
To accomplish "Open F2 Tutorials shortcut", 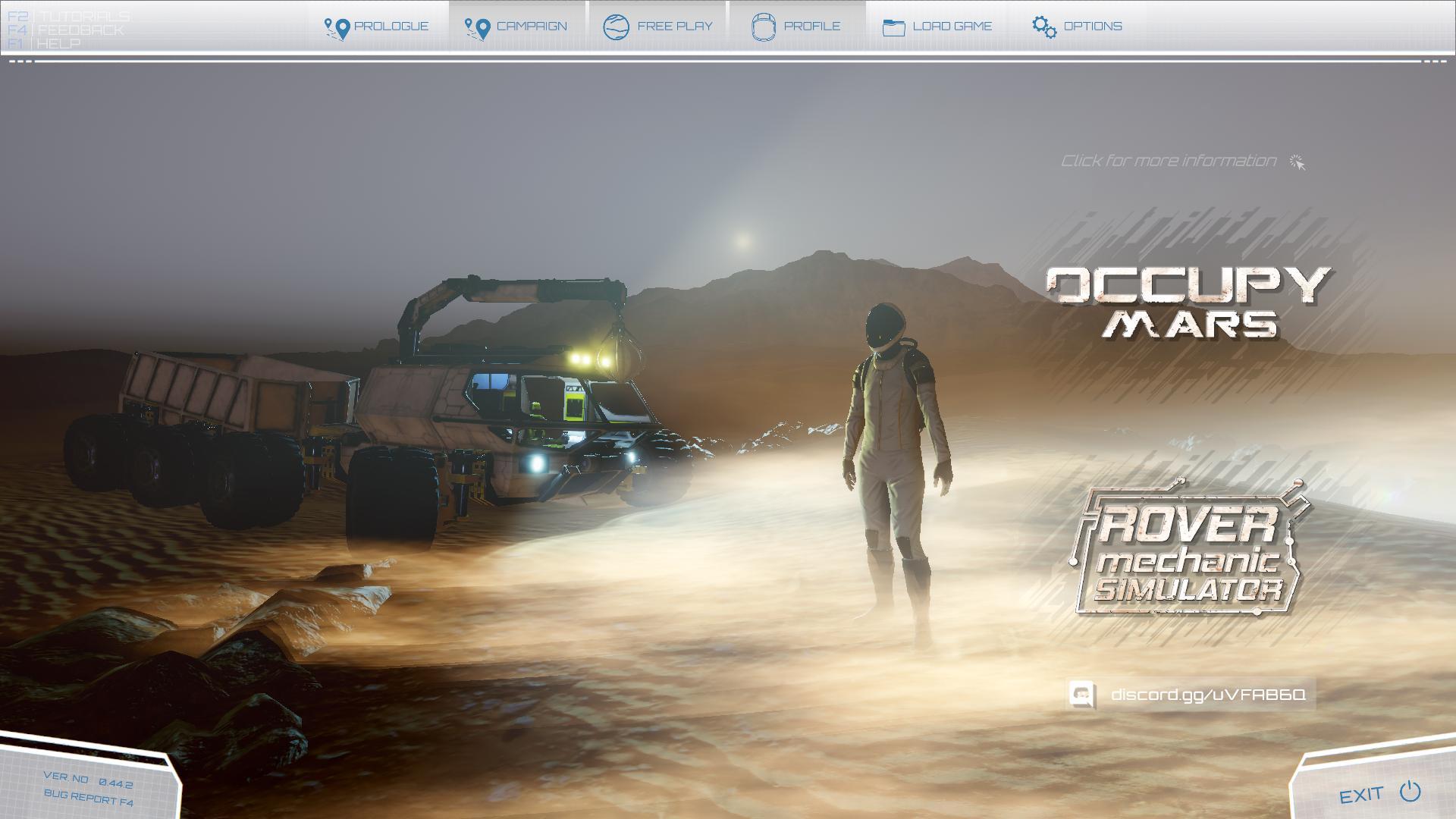I will click(68, 17).
